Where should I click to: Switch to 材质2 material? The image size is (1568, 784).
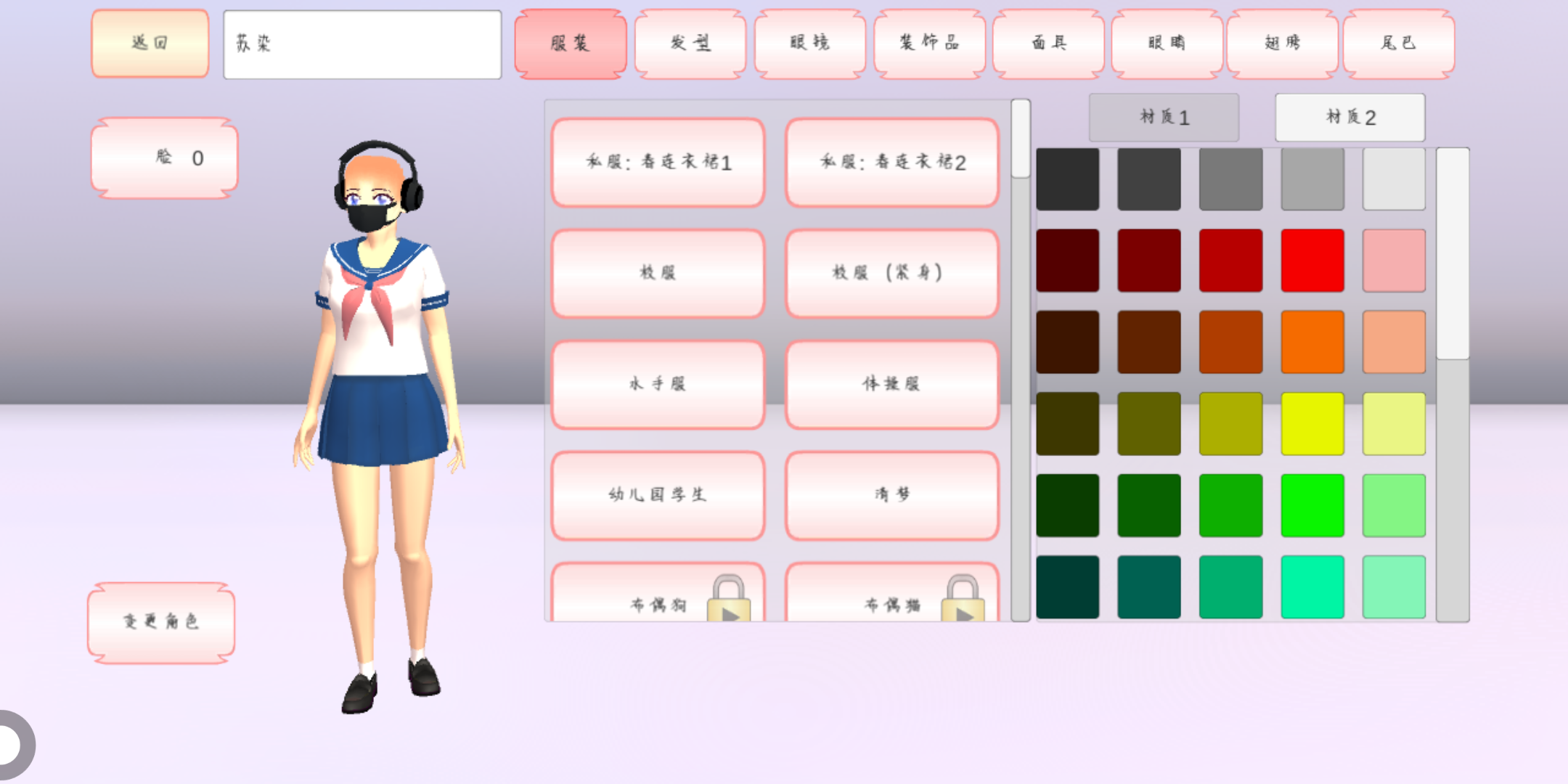pyautogui.click(x=1350, y=118)
